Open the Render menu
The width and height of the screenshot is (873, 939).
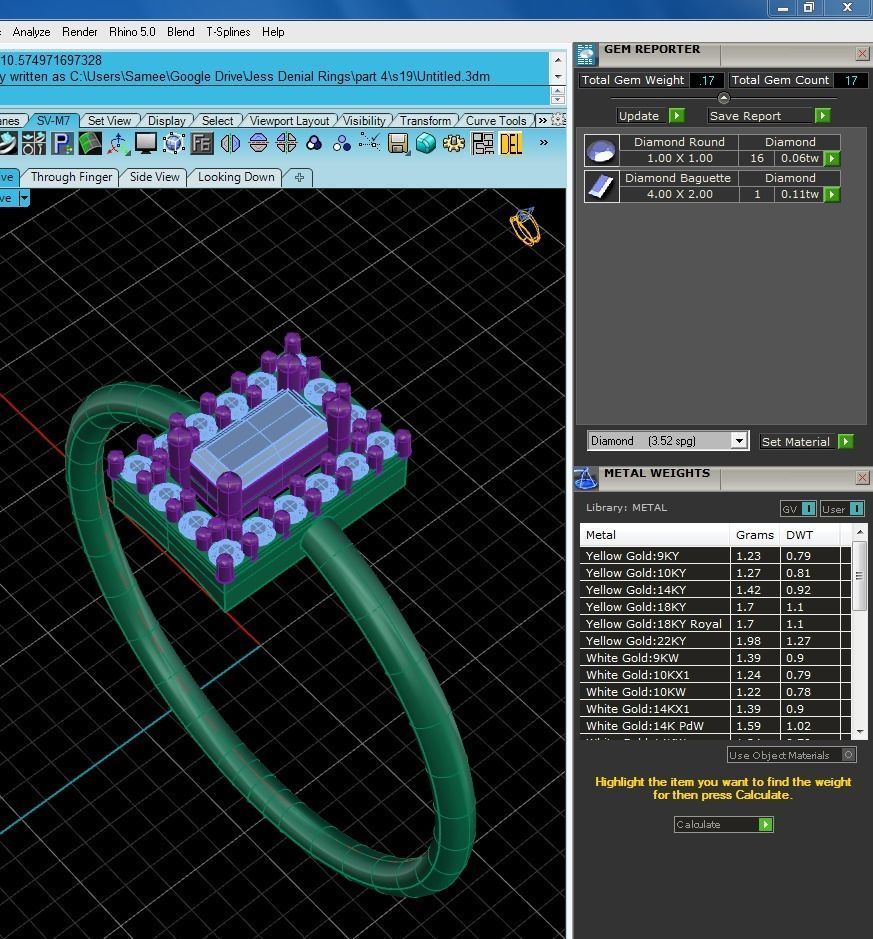[80, 32]
